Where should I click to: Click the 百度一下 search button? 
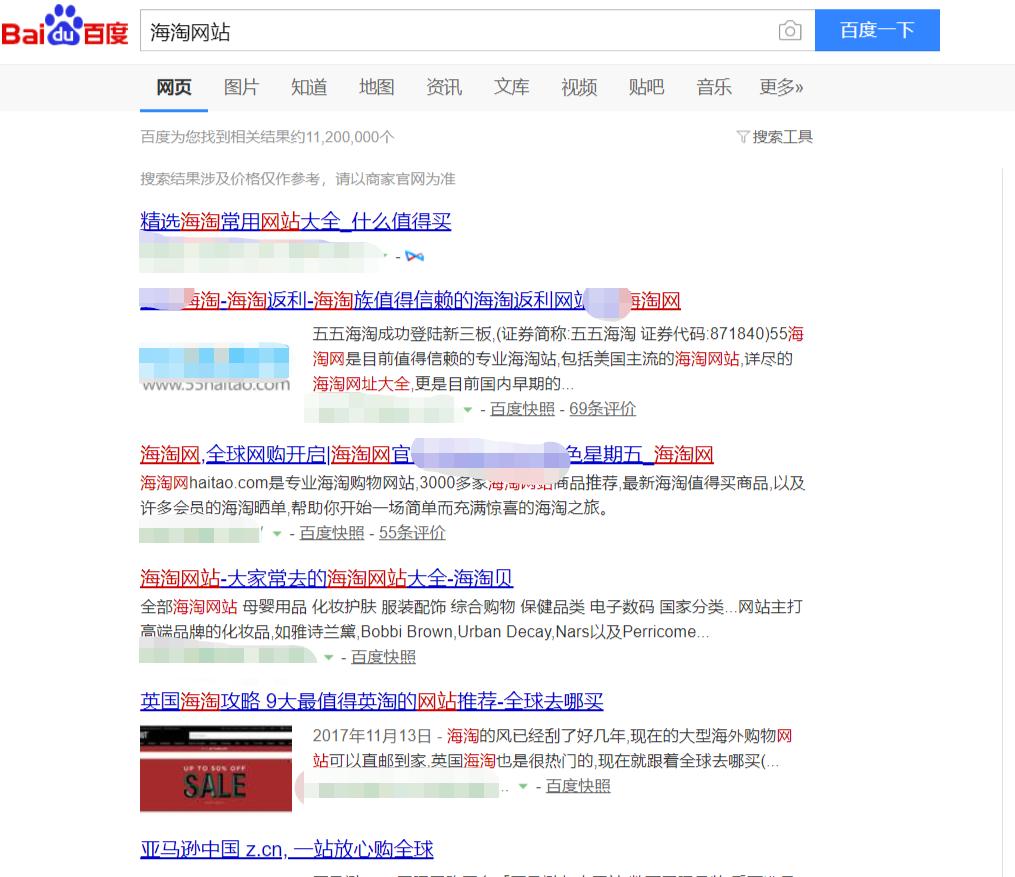click(877, 30)
